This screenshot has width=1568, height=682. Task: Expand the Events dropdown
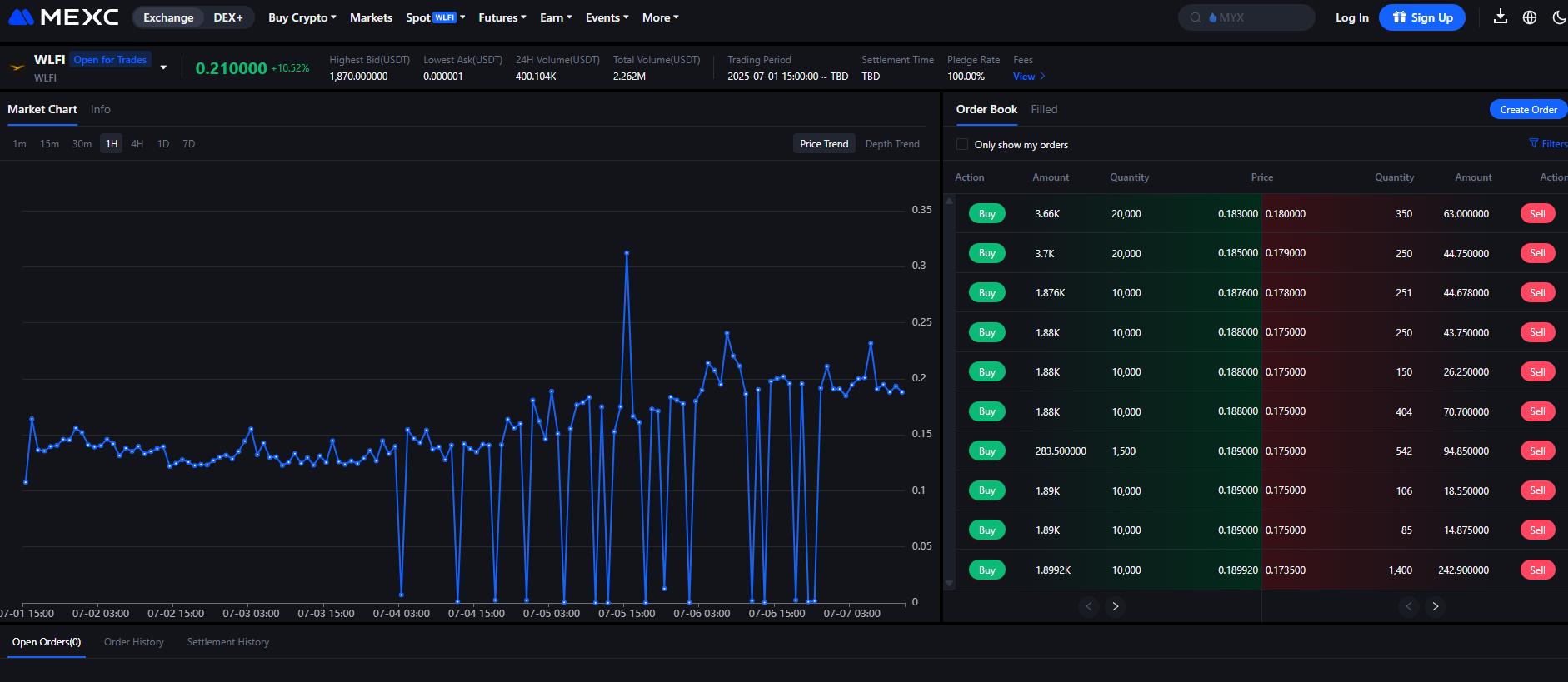(x=607, y=17)
